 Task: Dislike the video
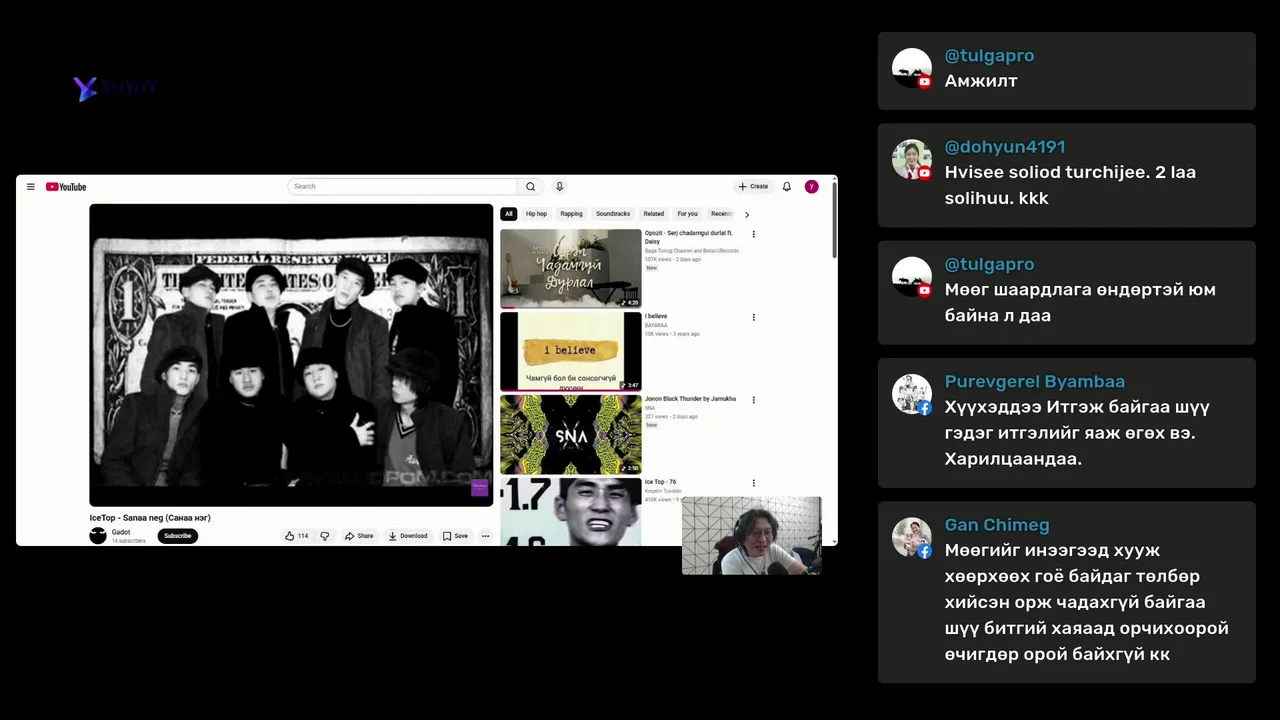325,536
